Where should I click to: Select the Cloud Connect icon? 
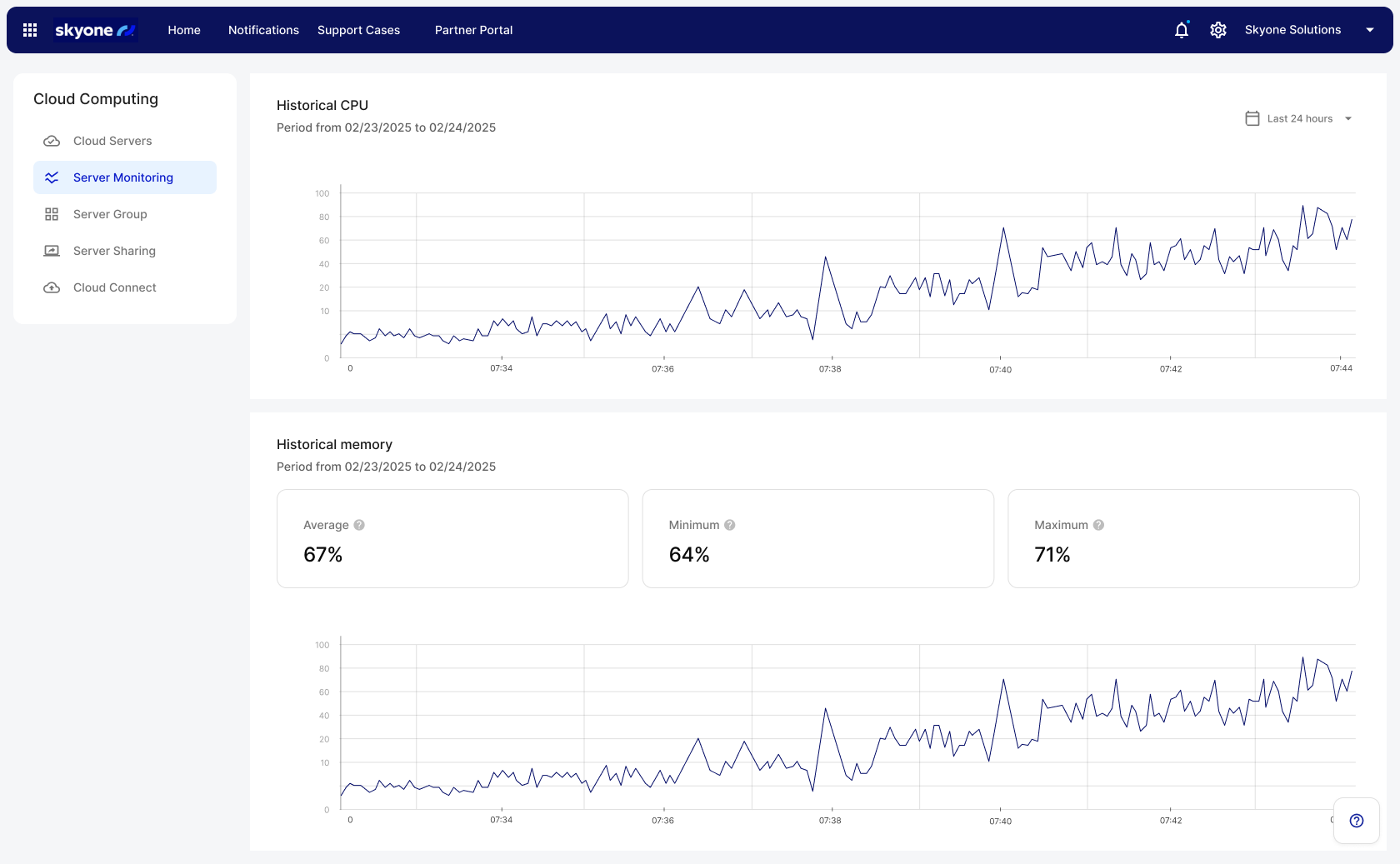(52, 287)
